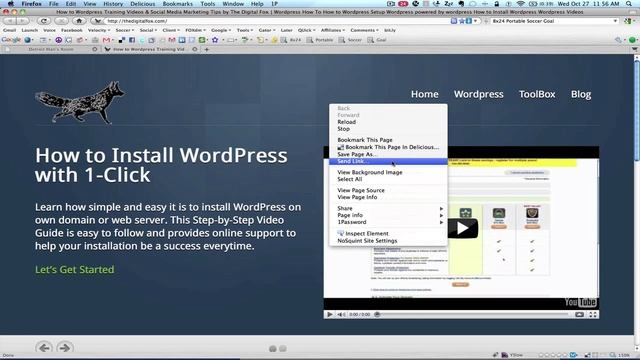640x360 pixels.
Task: Select the How to Wordpress Training tab
Action: click(x=149, y=49)
